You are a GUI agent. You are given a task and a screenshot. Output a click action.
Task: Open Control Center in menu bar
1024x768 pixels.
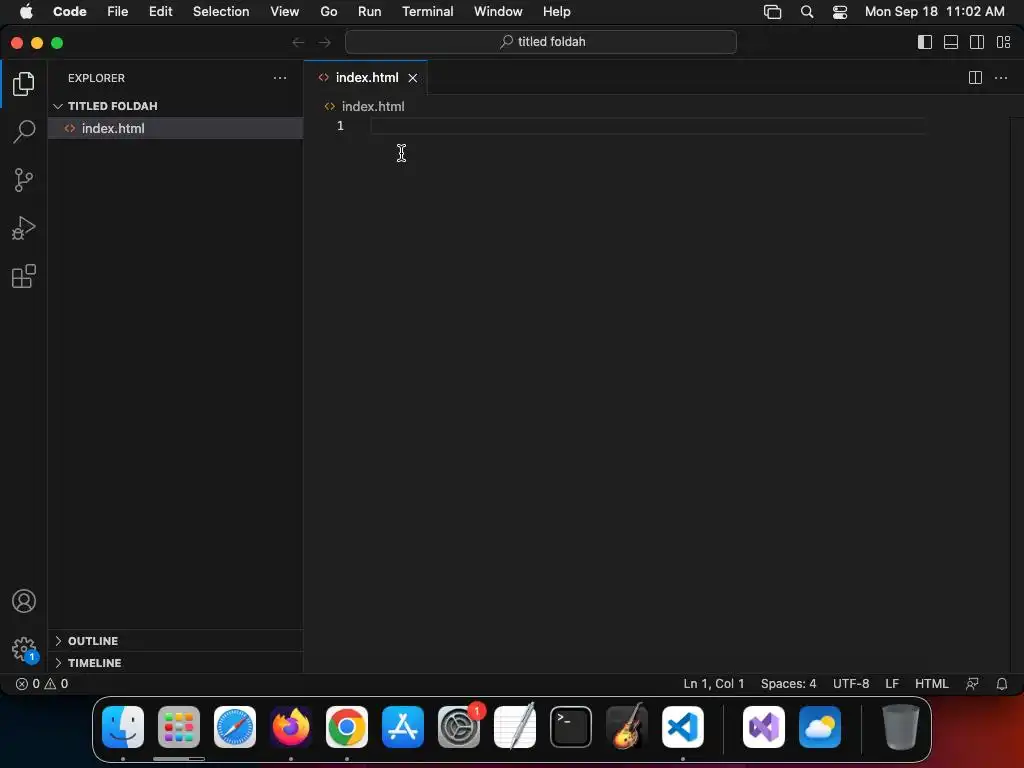(840, 12)
